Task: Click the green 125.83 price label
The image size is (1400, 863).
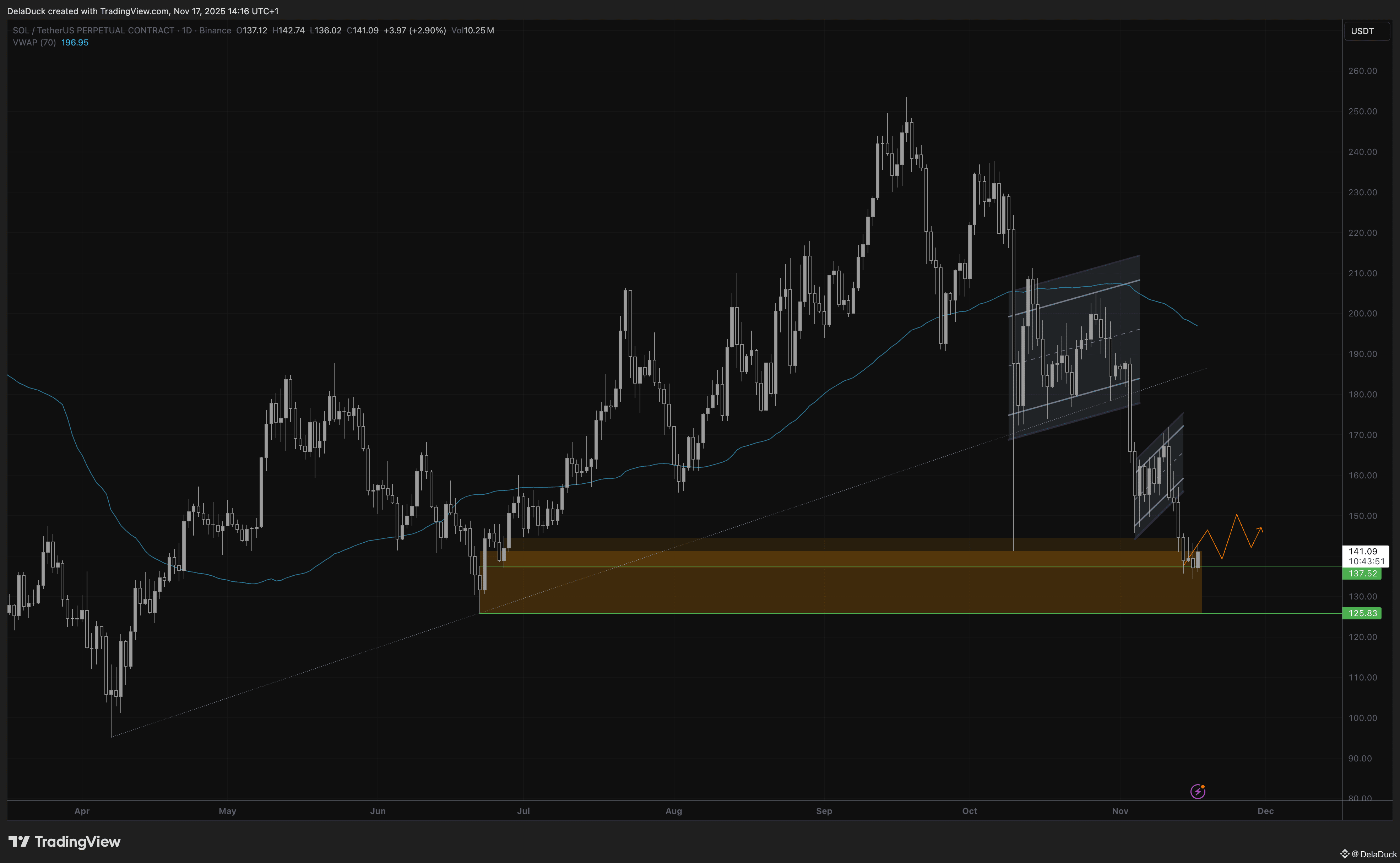Action: tap(1362, 614)
